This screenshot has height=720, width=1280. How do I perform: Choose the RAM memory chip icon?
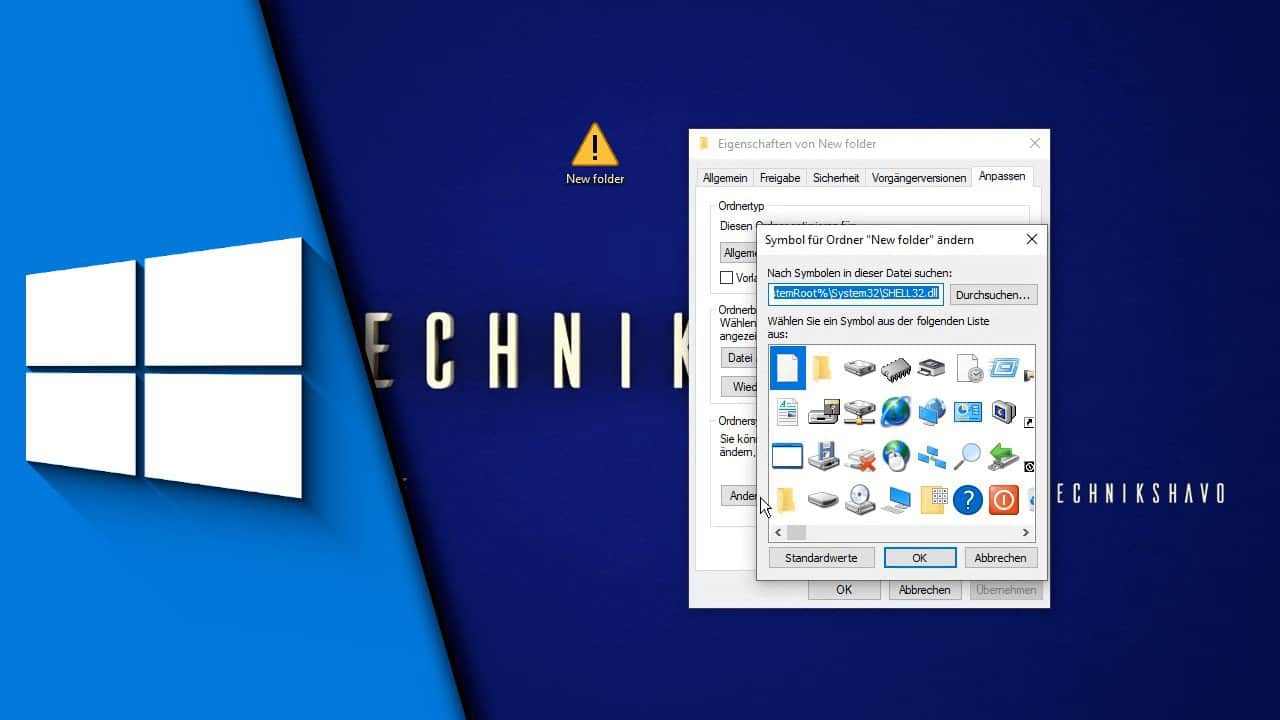[x=896, y=368]
